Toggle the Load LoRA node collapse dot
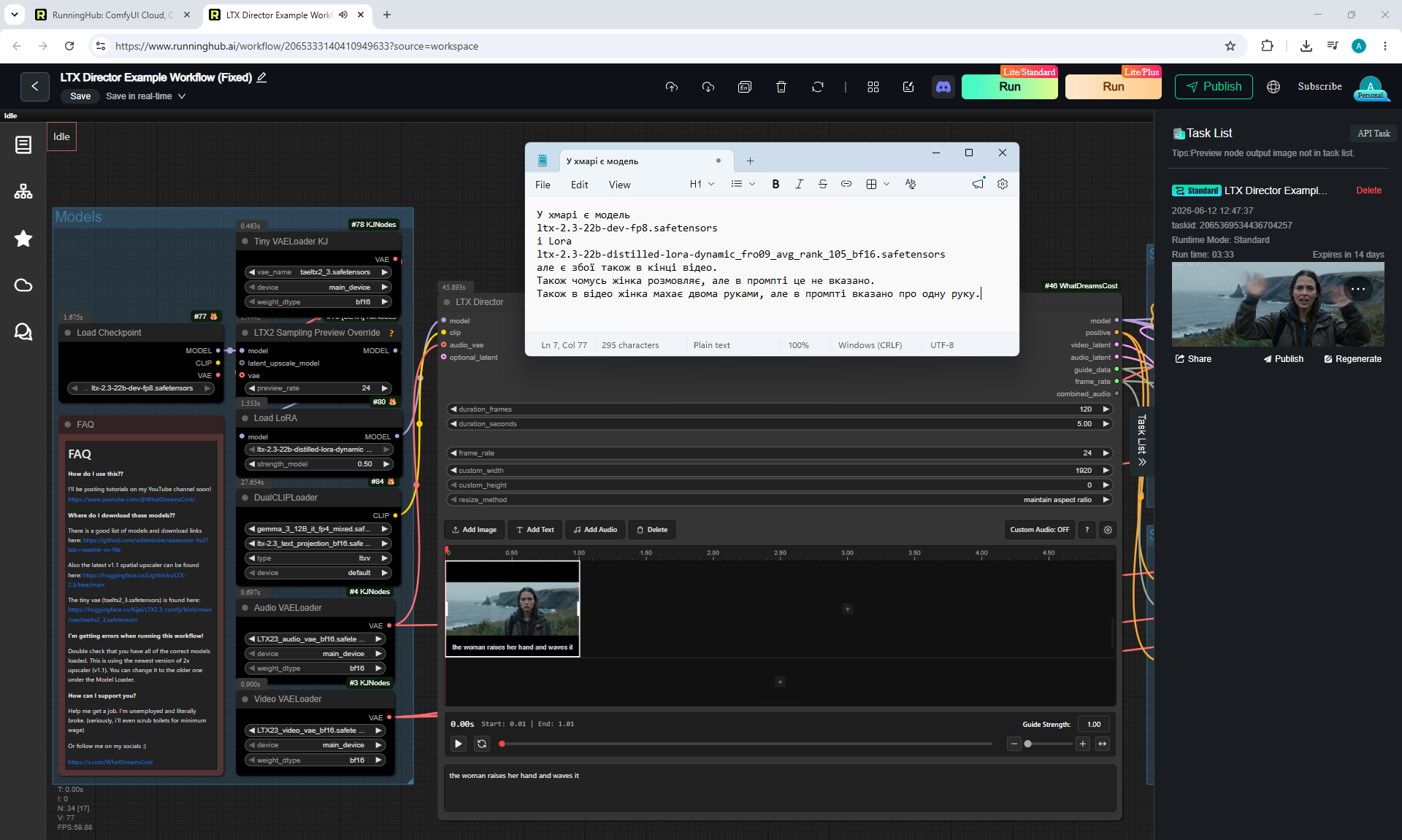The height and width of the screenshot is (840, 1402). pos(245,418)
